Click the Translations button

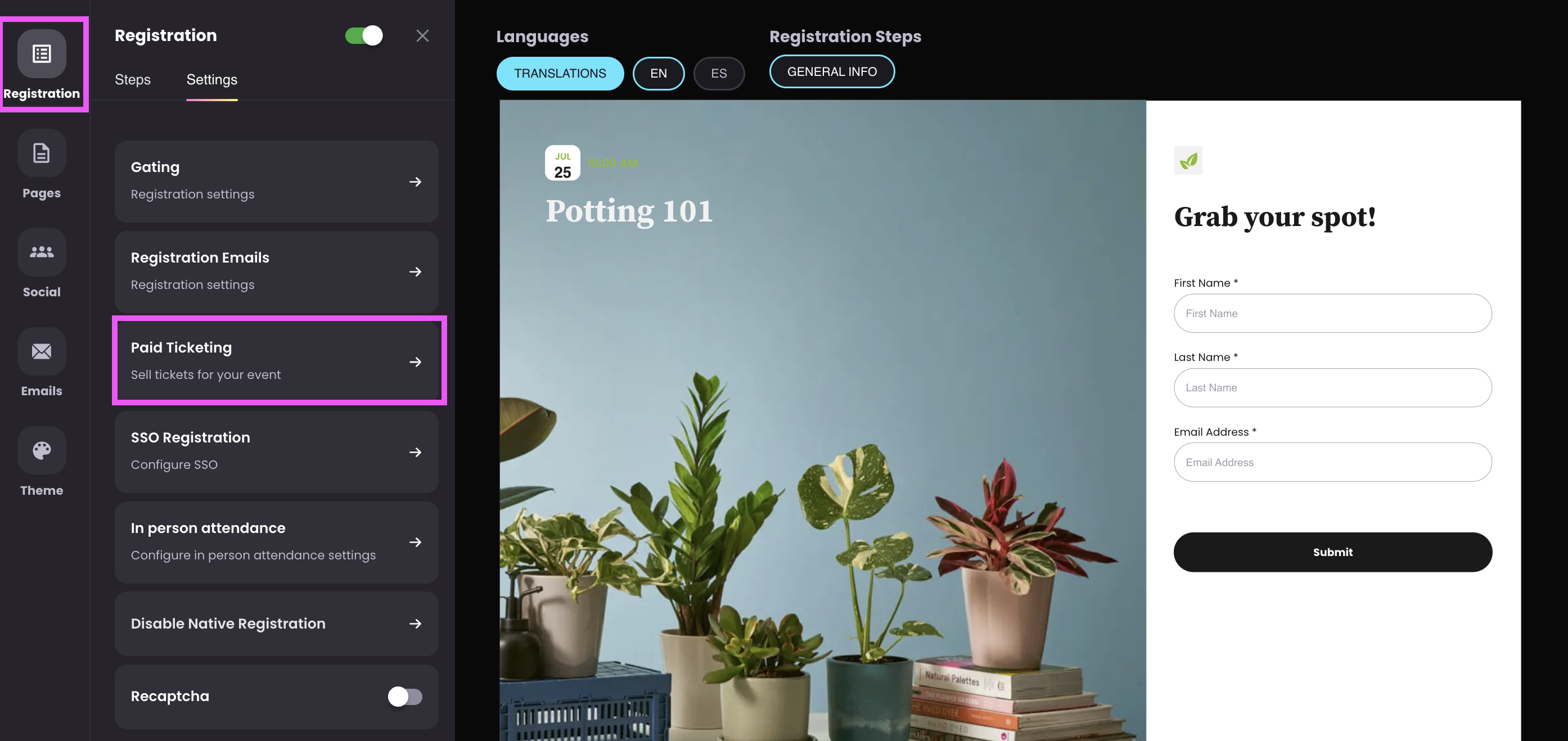point(560,74)
